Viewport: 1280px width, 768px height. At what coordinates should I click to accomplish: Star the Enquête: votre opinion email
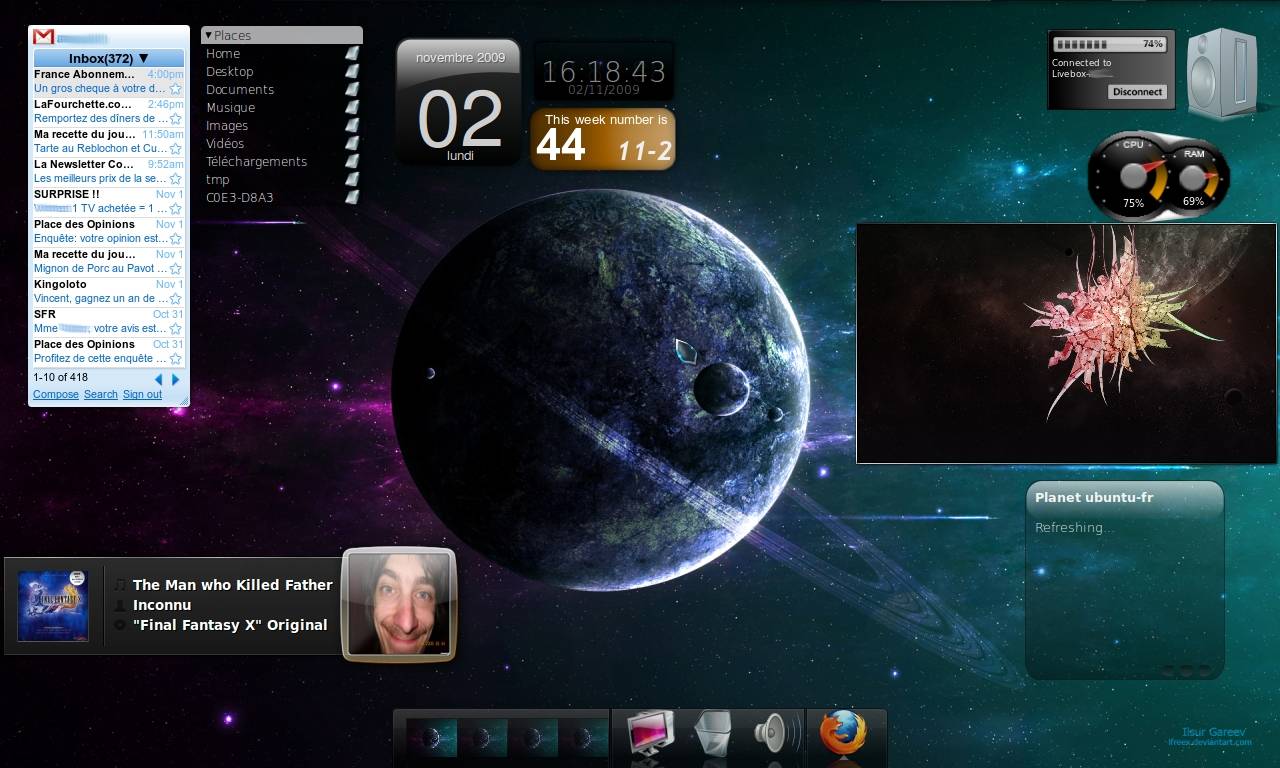pyautogui.click(x=176, y=239)
